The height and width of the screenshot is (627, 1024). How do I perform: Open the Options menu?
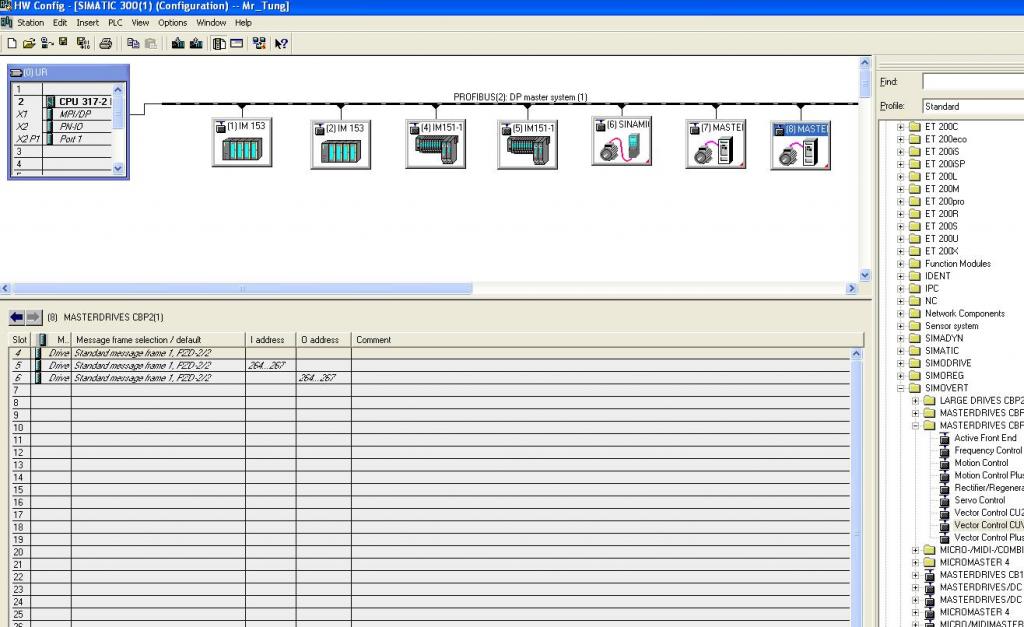(x=172, y=22)
